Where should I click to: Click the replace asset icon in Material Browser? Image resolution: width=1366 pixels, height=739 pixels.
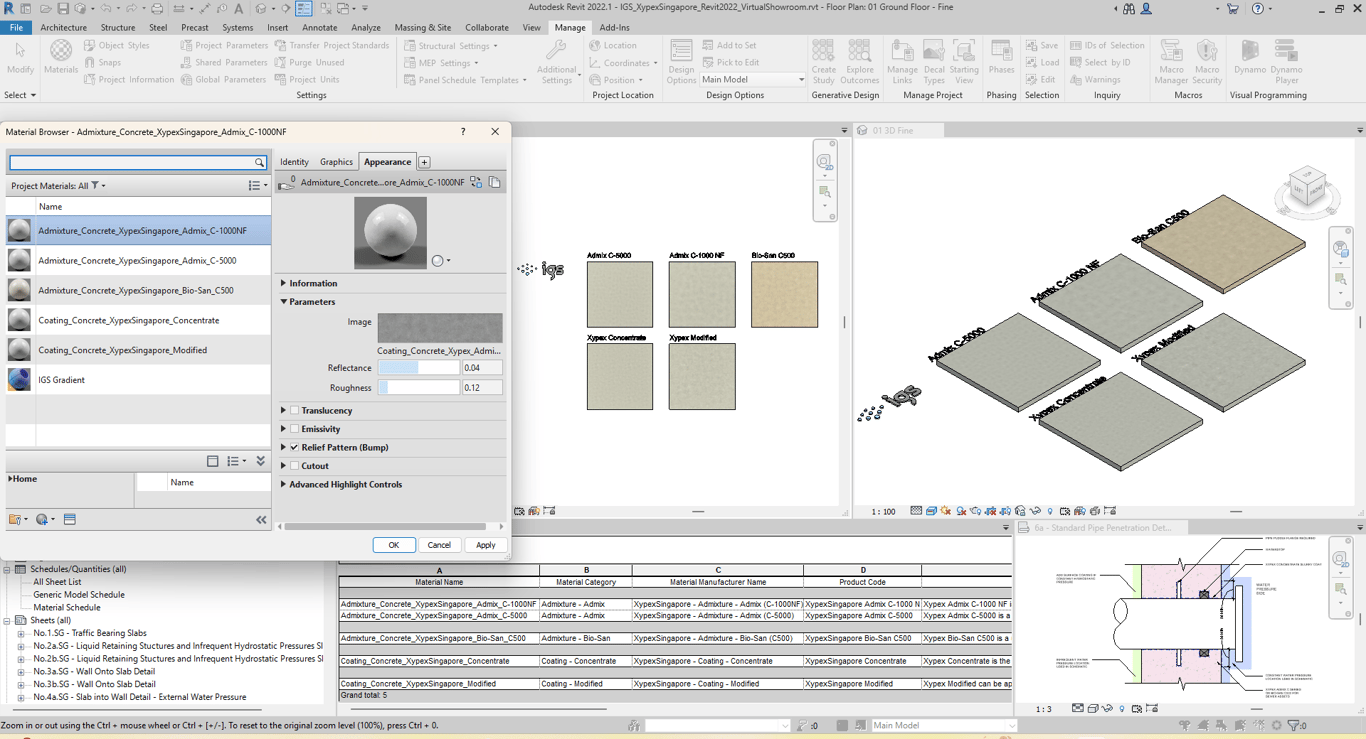[x=476, y=182]
